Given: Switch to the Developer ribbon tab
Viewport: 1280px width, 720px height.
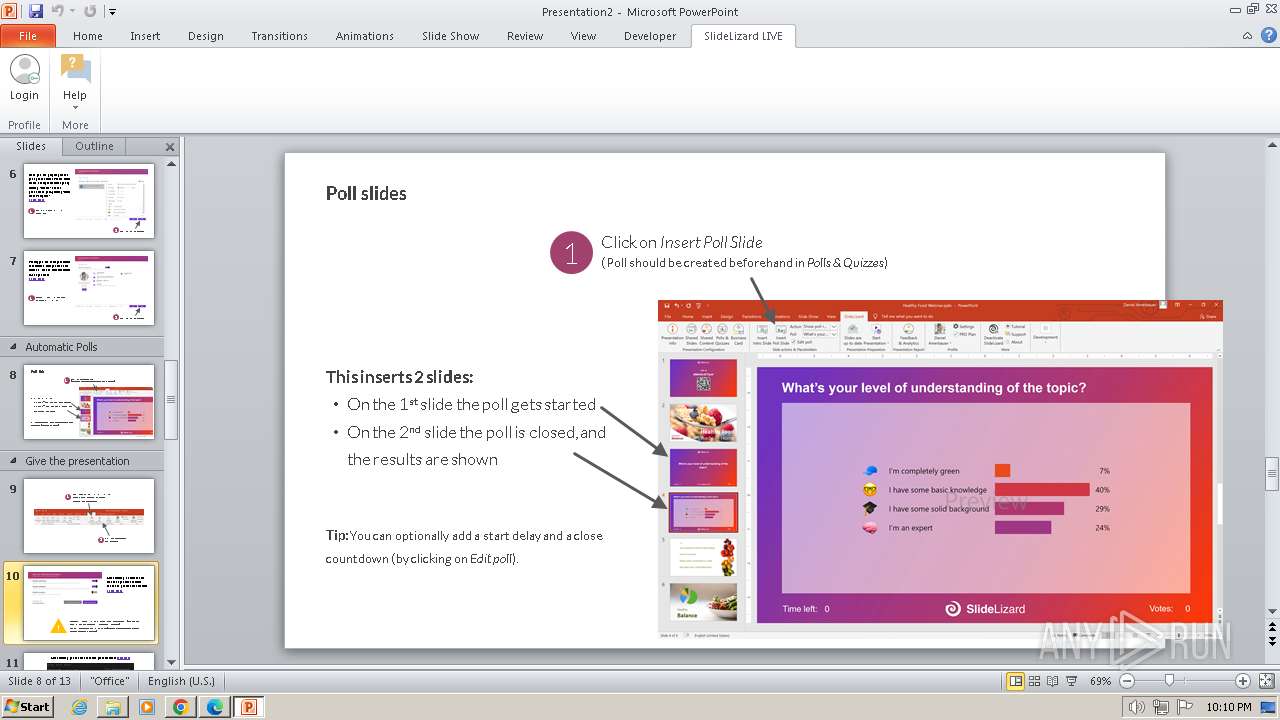Looking at the screenshot, I should click(x=650, y=36).
